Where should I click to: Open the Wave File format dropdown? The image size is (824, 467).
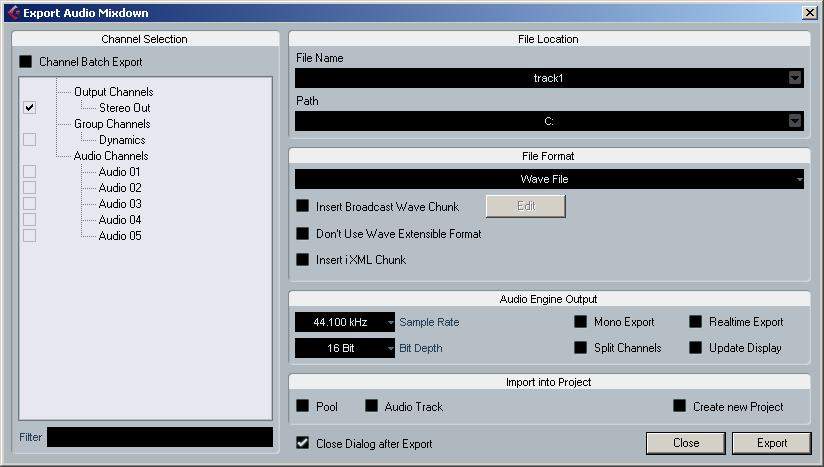pos(549,179)
